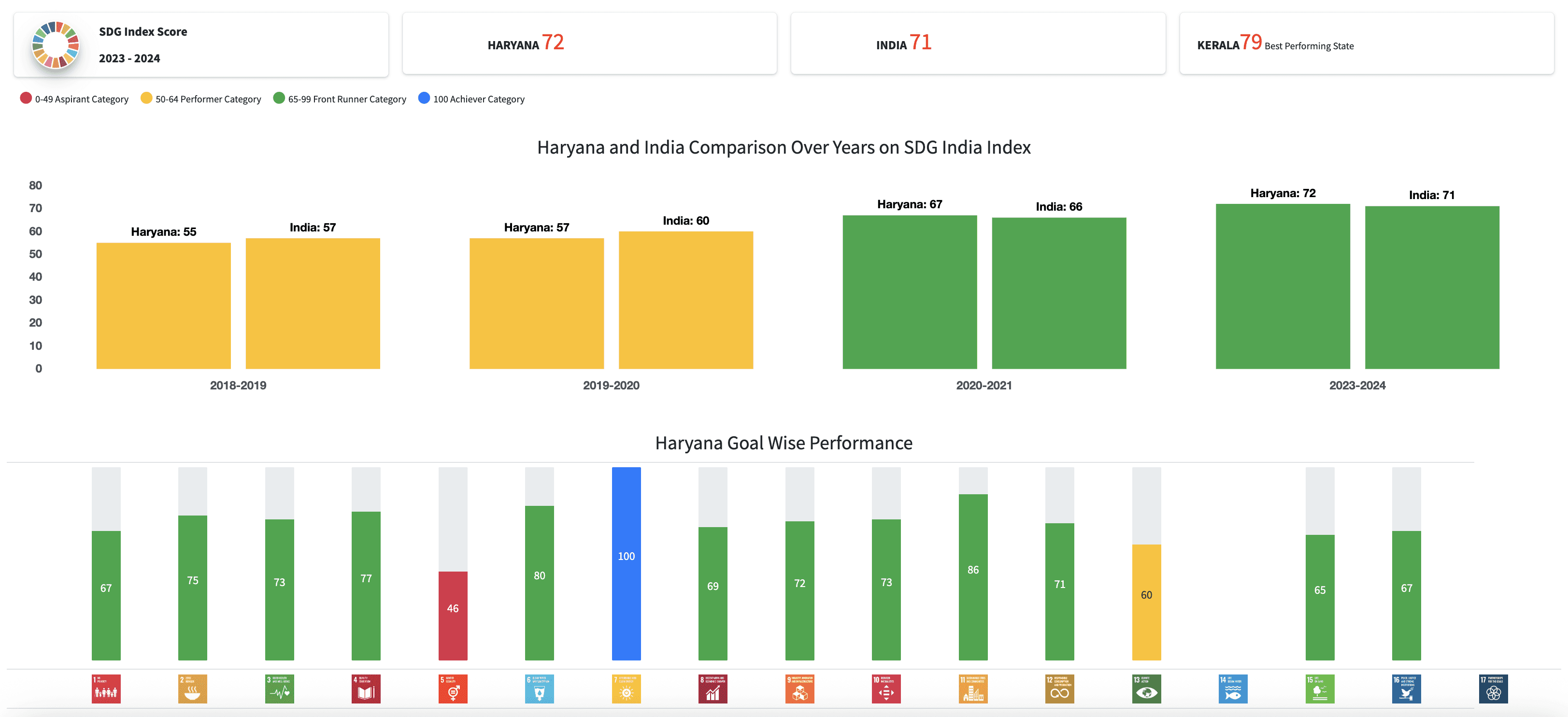Viewport: 1568px width, 717px height.
Task: Click the INDIA 71 score card
Action: pyautogui.click(x=978, y=43)
